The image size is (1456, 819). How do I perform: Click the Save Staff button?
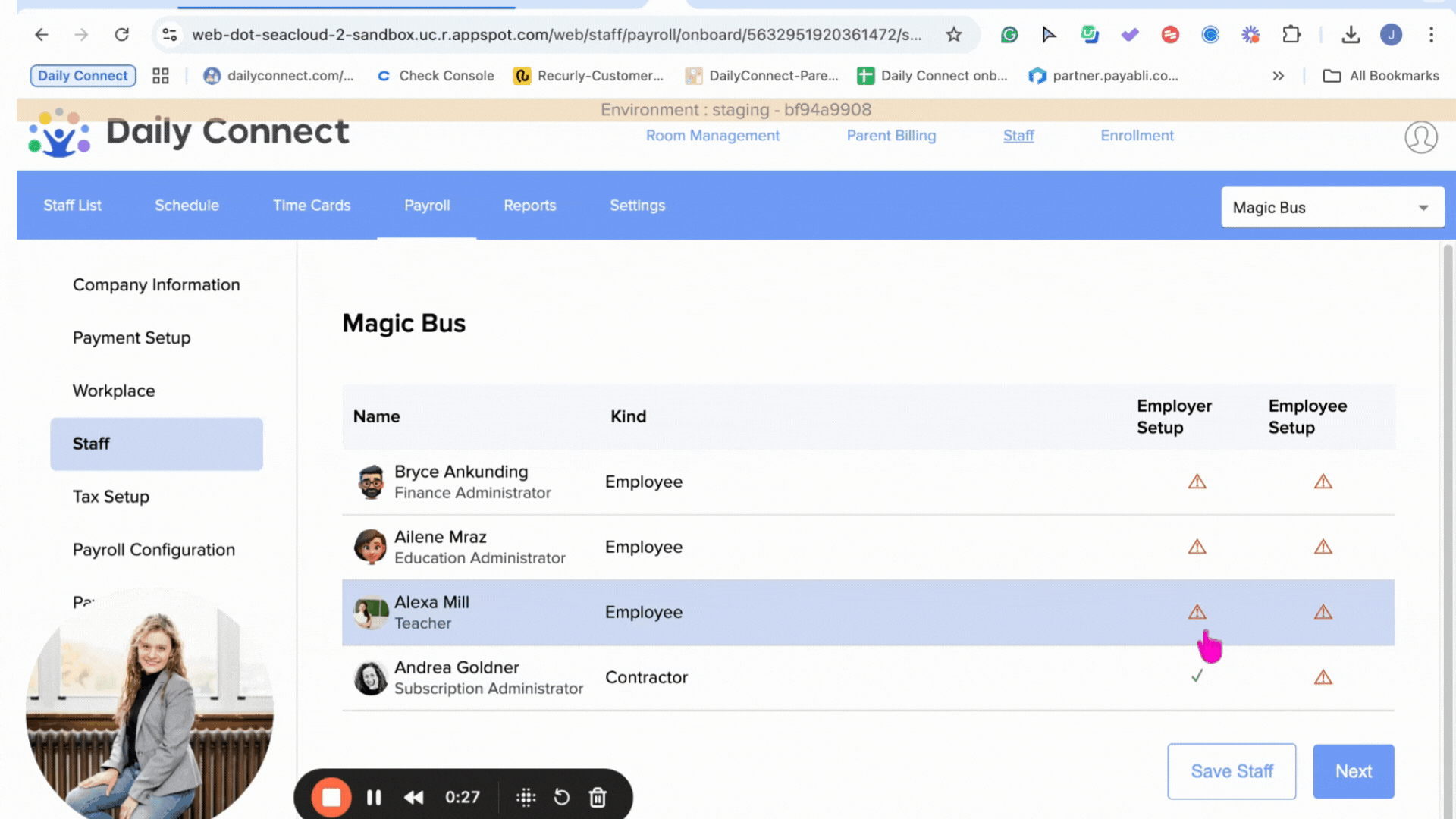click(1231, 771)
